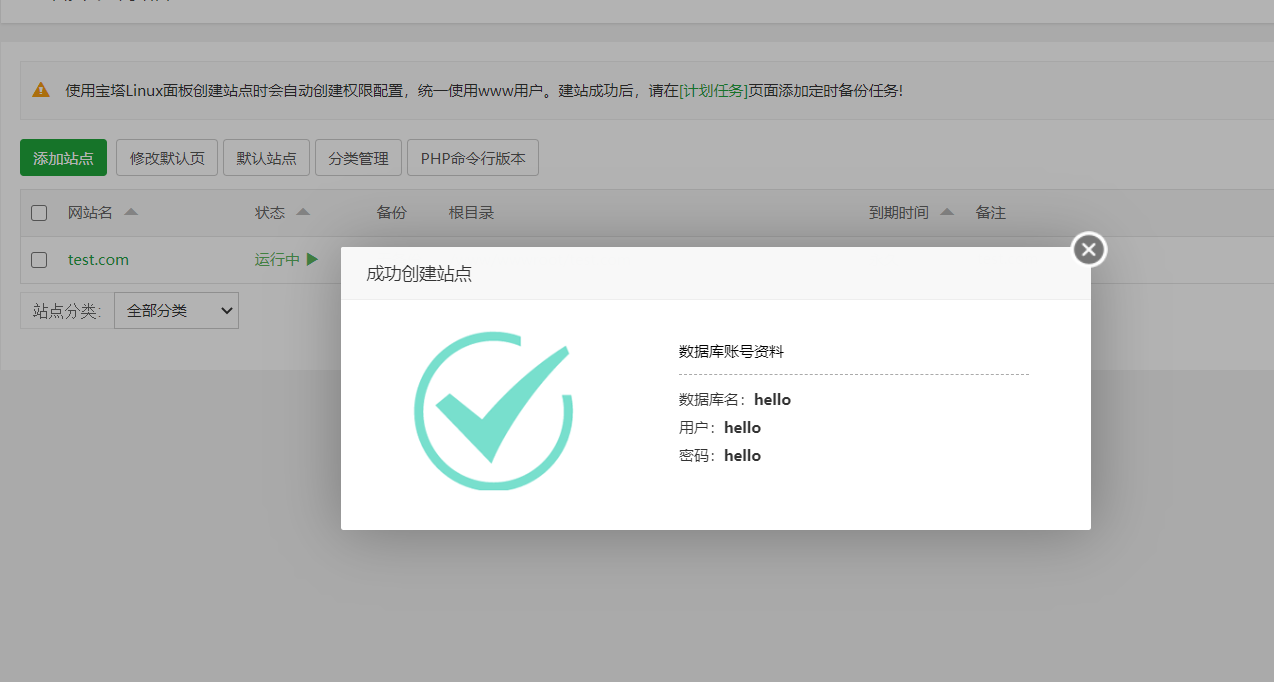This screenshot has height=682, width=1274.
Task: Click the 用户 hello value
Action: pyautogui.click(x=742, y=428)
